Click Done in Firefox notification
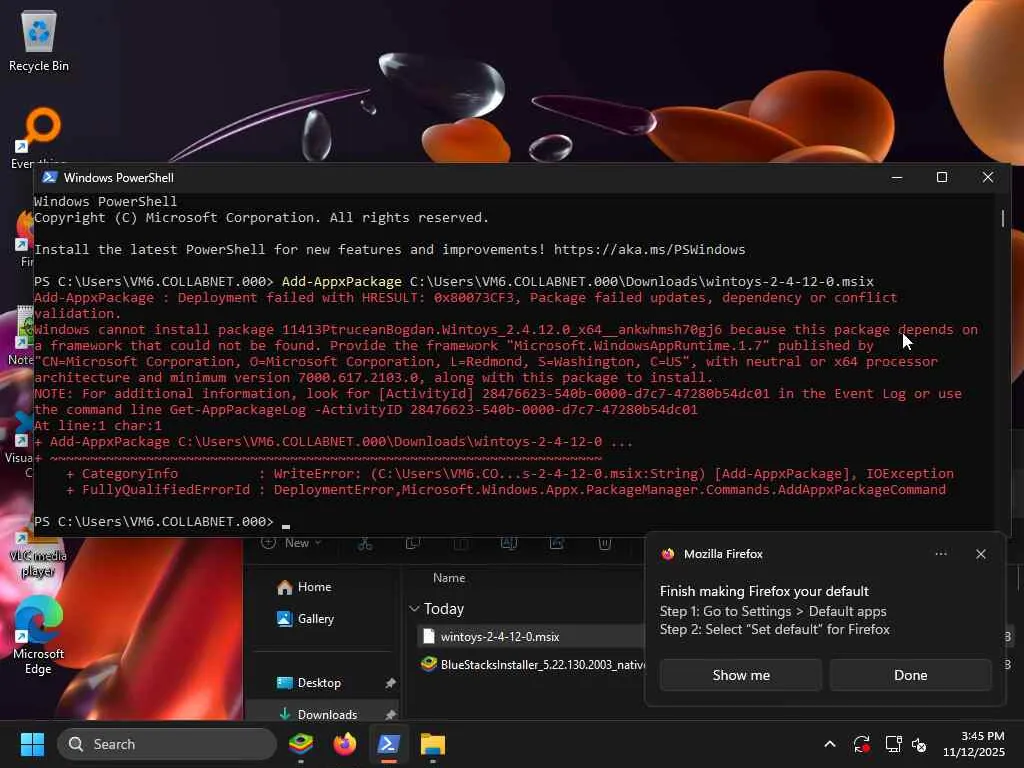Screen dimensions: 1024x768 pyautogui.click(x=910, y=675)
